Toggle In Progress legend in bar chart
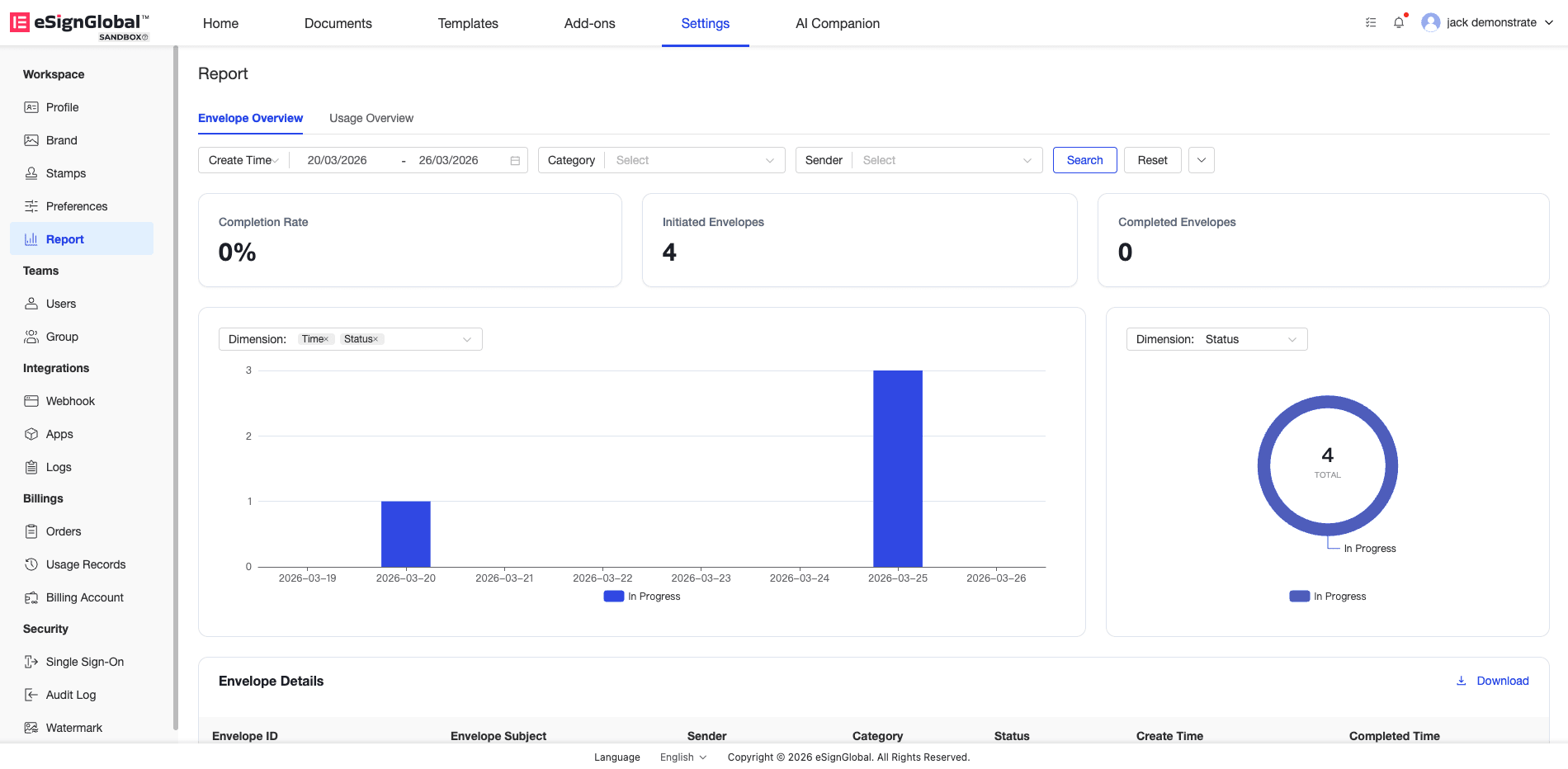Screen dimensions: 1568x769 click(642, 597)
